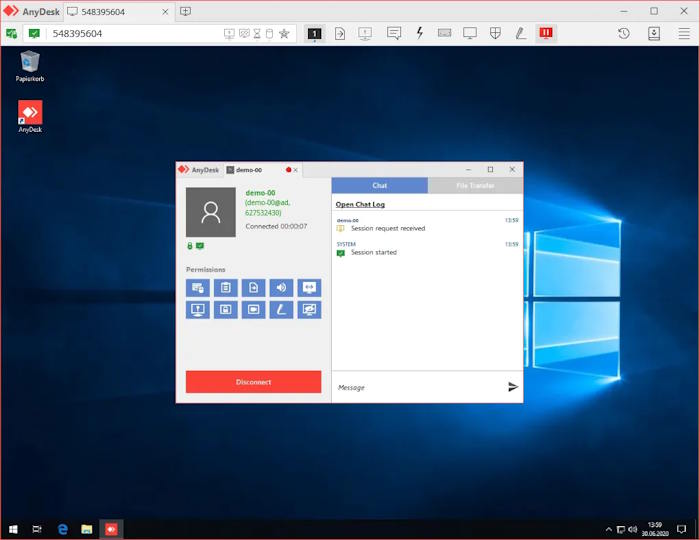Click the demo-00 user avatar image

(x=211, y=212)
